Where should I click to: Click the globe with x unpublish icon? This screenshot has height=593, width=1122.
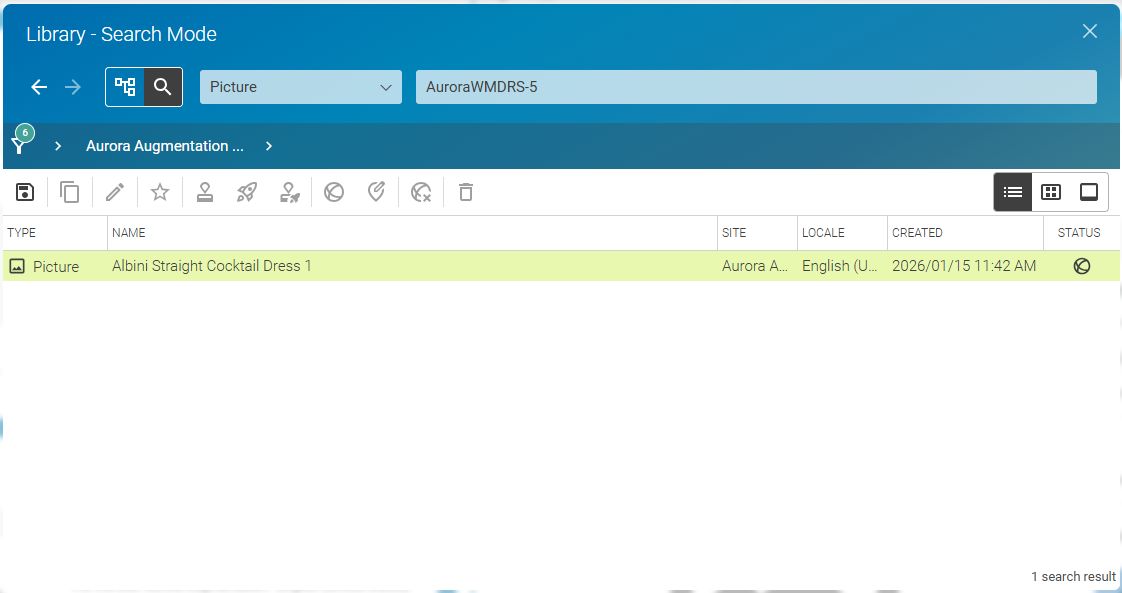[422, 192]
